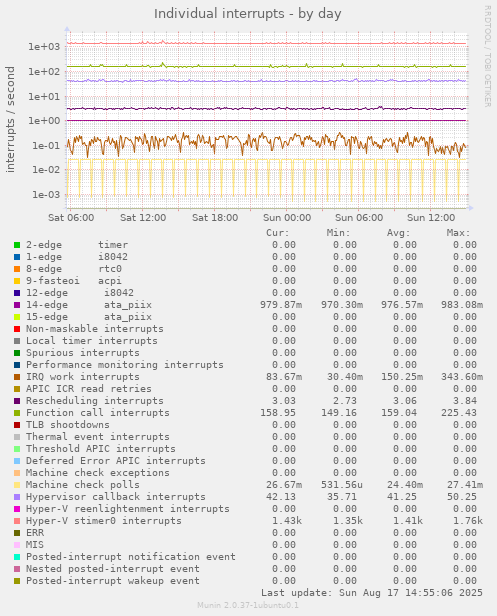Click the chart title Individual interrupts - by day
The height and width of the screenshot is (616, 497).
248,14
